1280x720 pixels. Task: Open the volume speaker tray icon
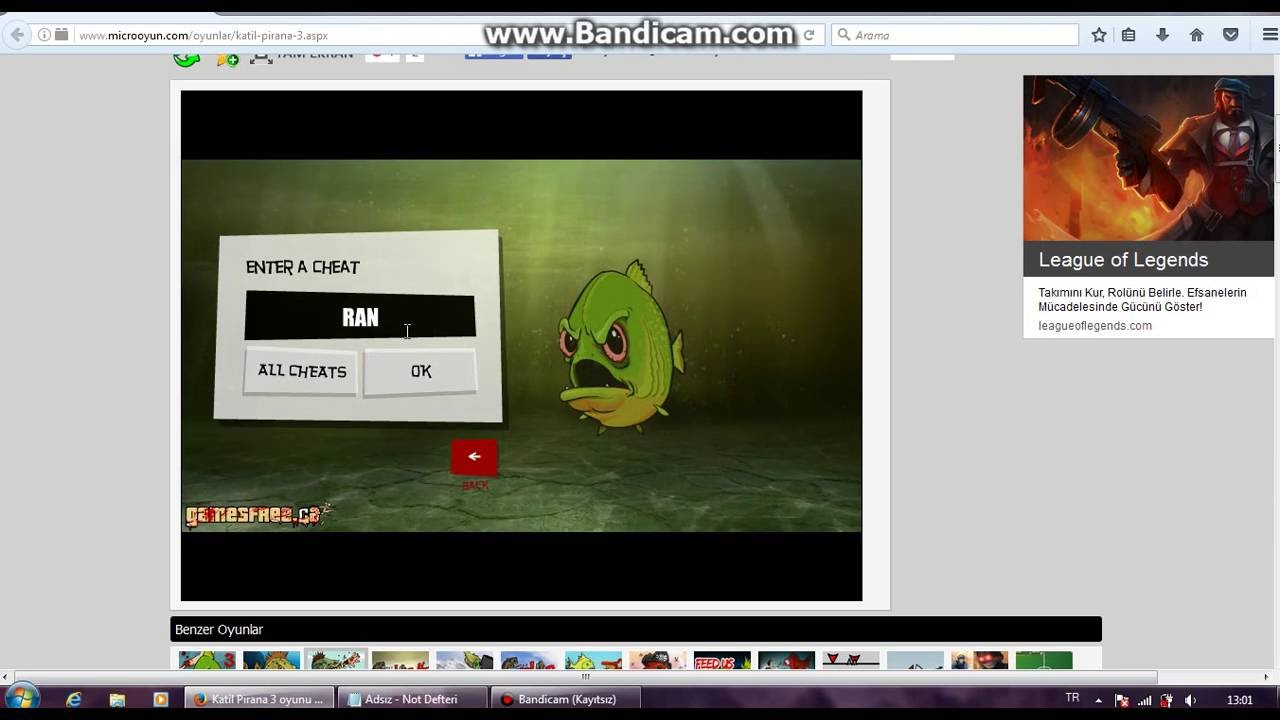point(1190,700)
